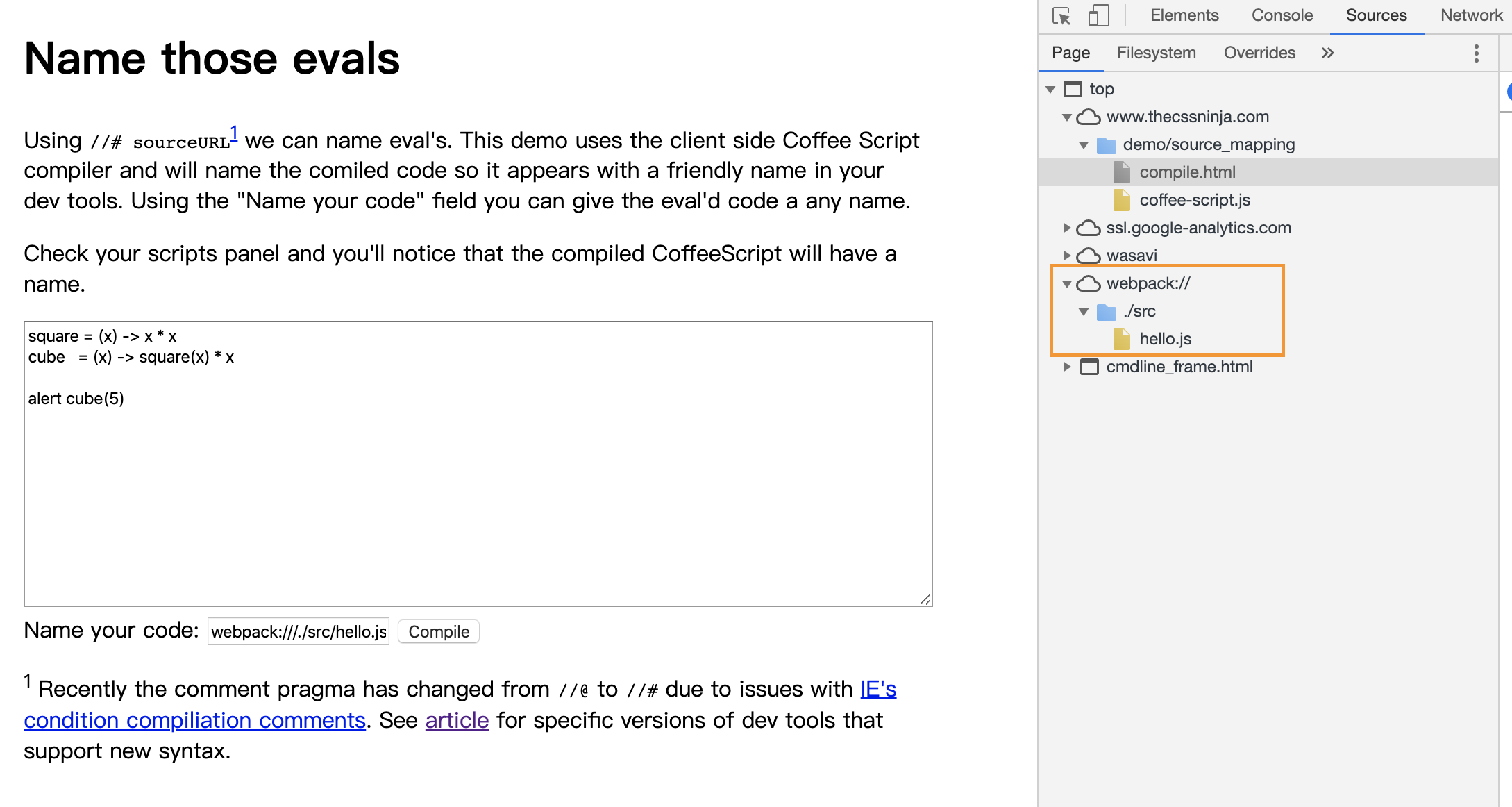Click the ssl.google-analytics.com cloud icon
The height and width of the screenshot is (807, 1512).
coord(1089,228)
